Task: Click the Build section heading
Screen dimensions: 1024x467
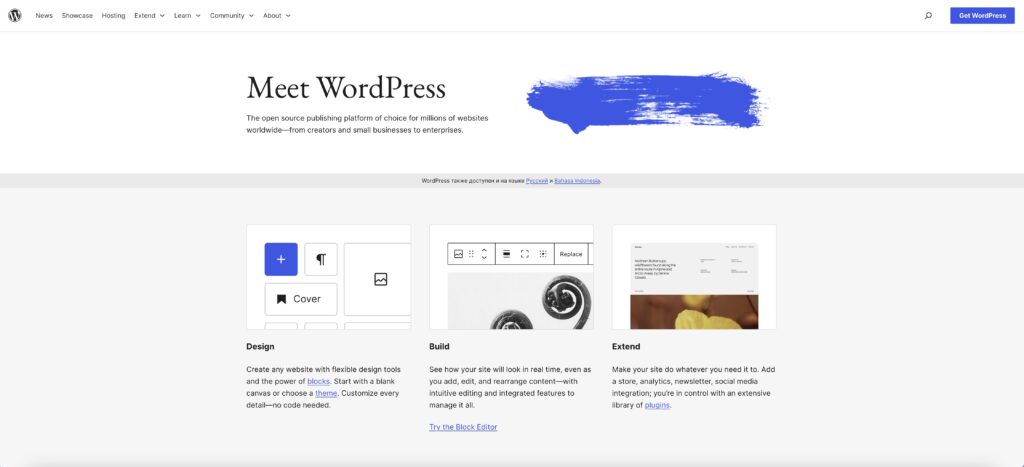Action: pos(440,347)
